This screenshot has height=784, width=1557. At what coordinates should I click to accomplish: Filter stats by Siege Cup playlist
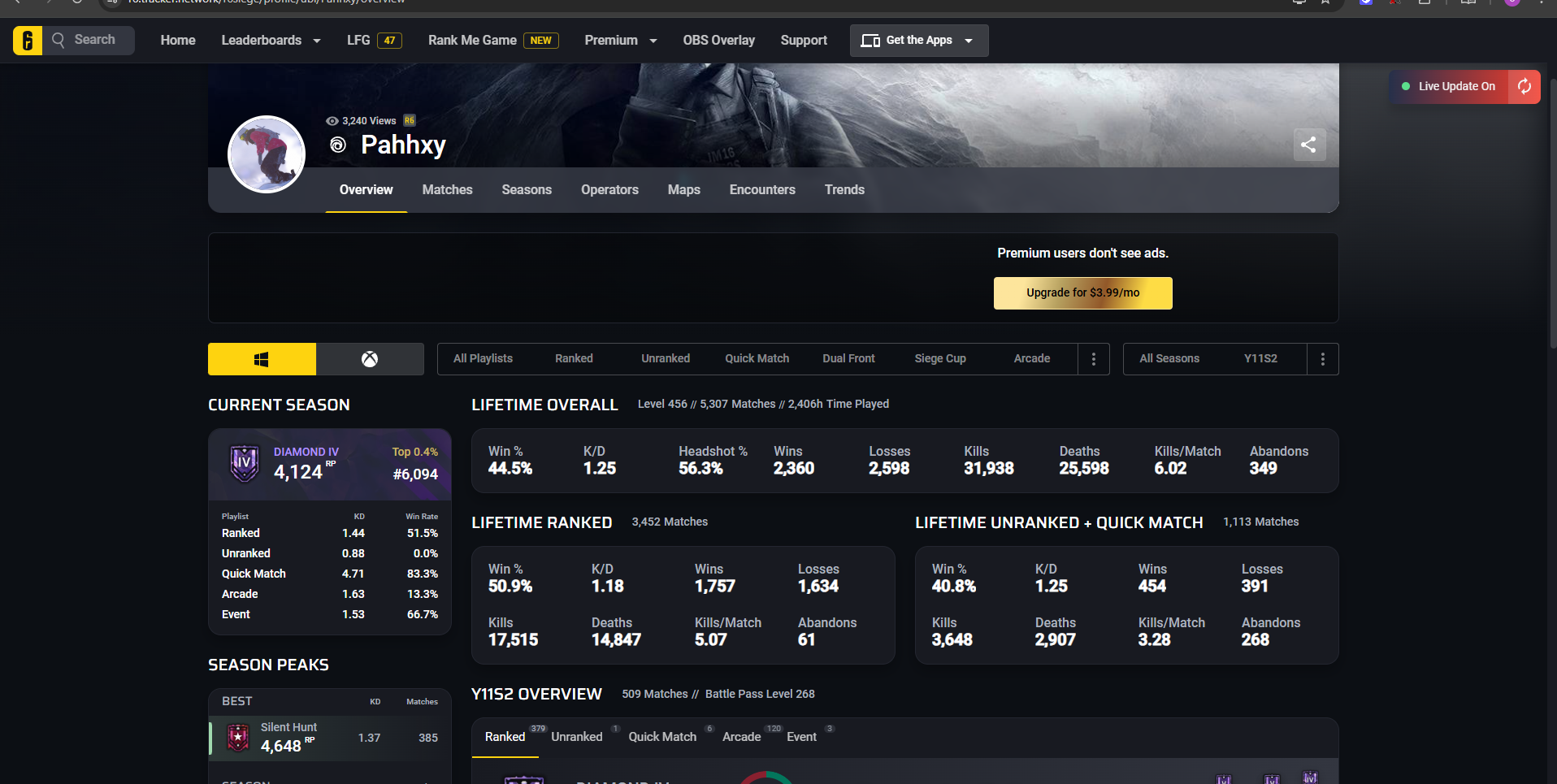click(940, 359)
